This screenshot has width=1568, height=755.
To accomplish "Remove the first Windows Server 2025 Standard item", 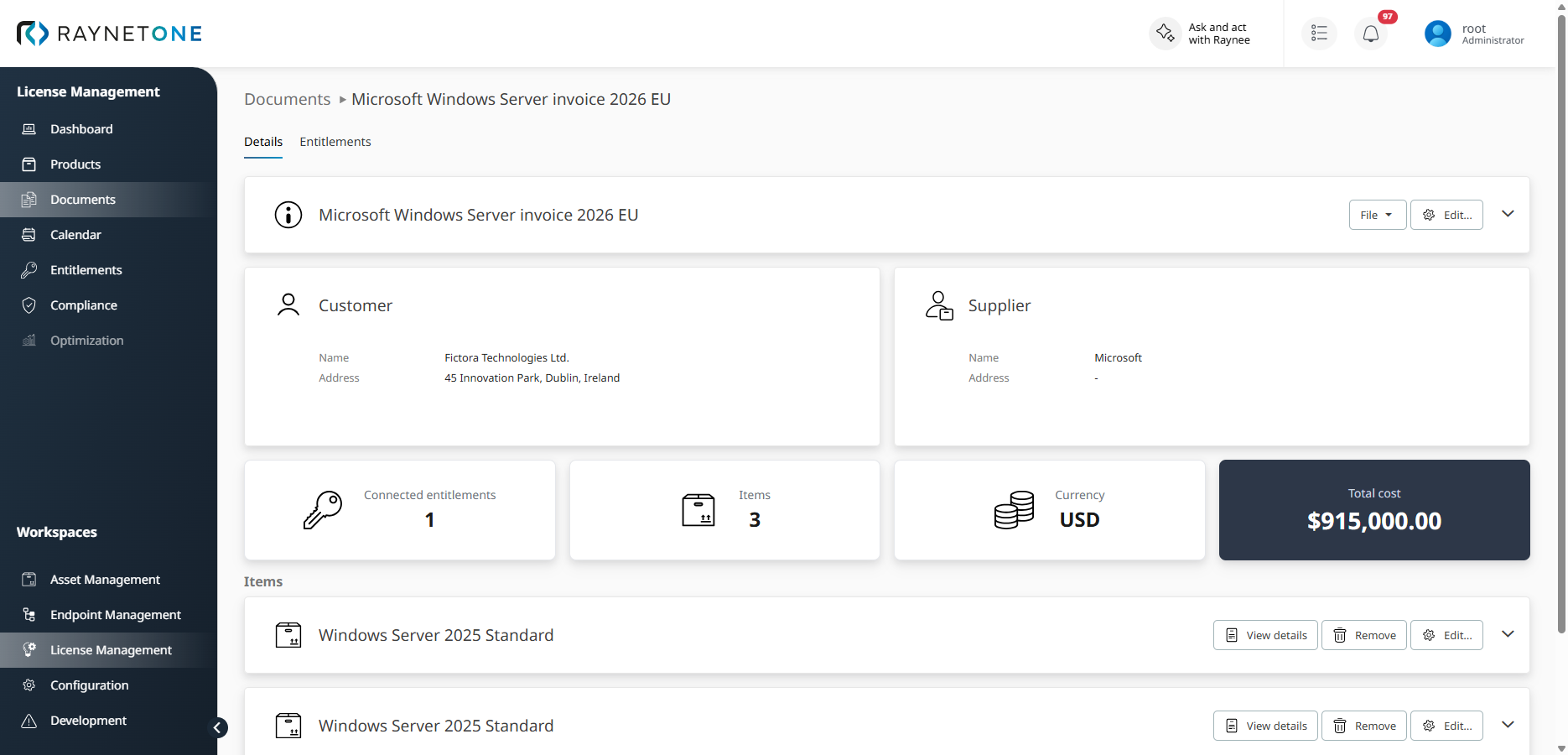I will [1364, 635].
